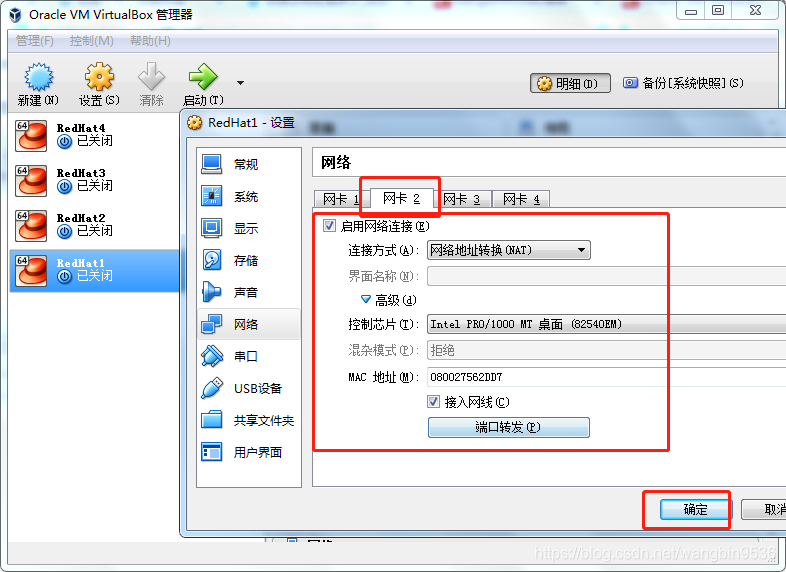Viewport: 786px width, 572px height.
Task: Select the RedHat2 virtual machine
Action: (94, 226)
